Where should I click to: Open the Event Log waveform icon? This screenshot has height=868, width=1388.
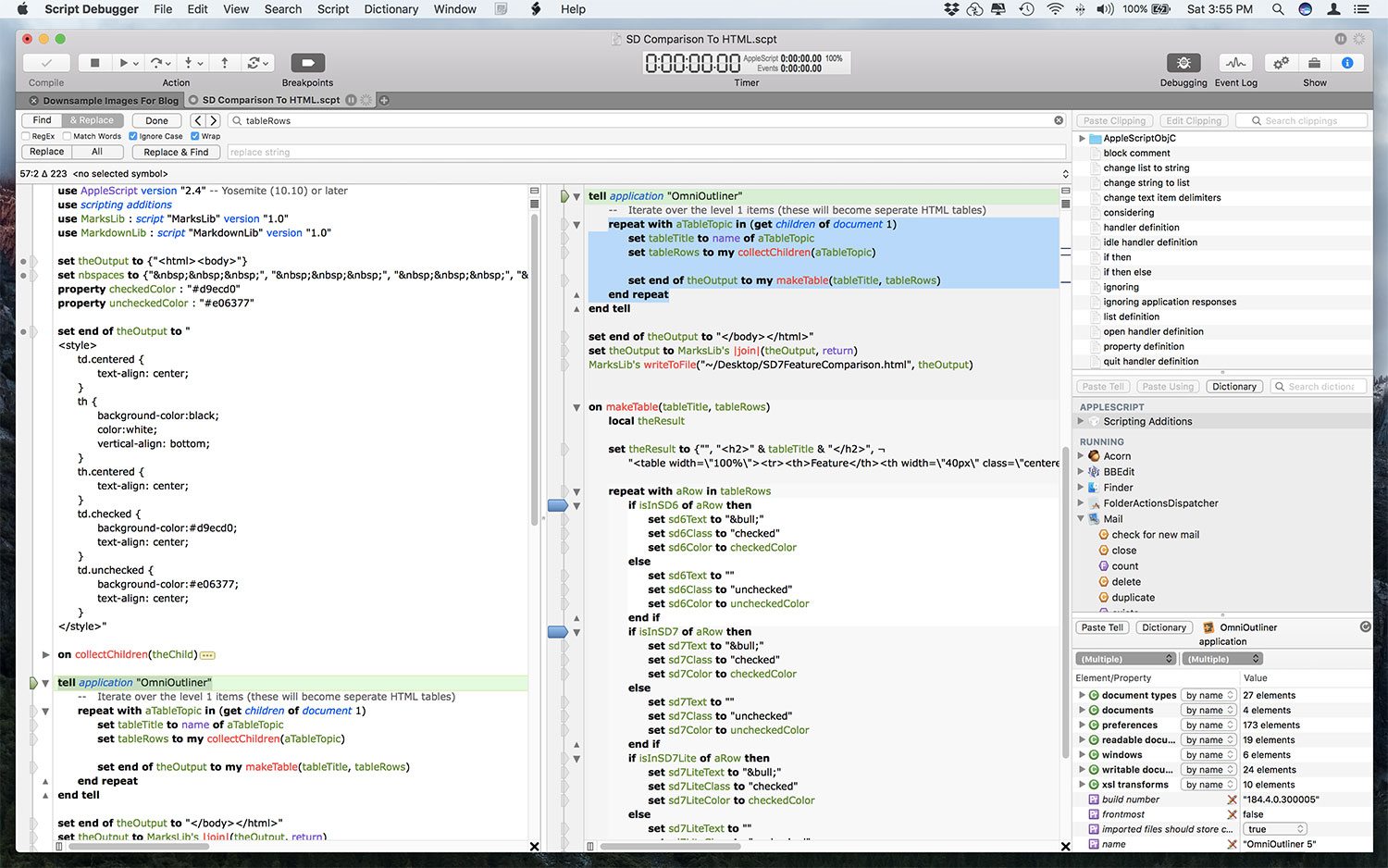1235,63
